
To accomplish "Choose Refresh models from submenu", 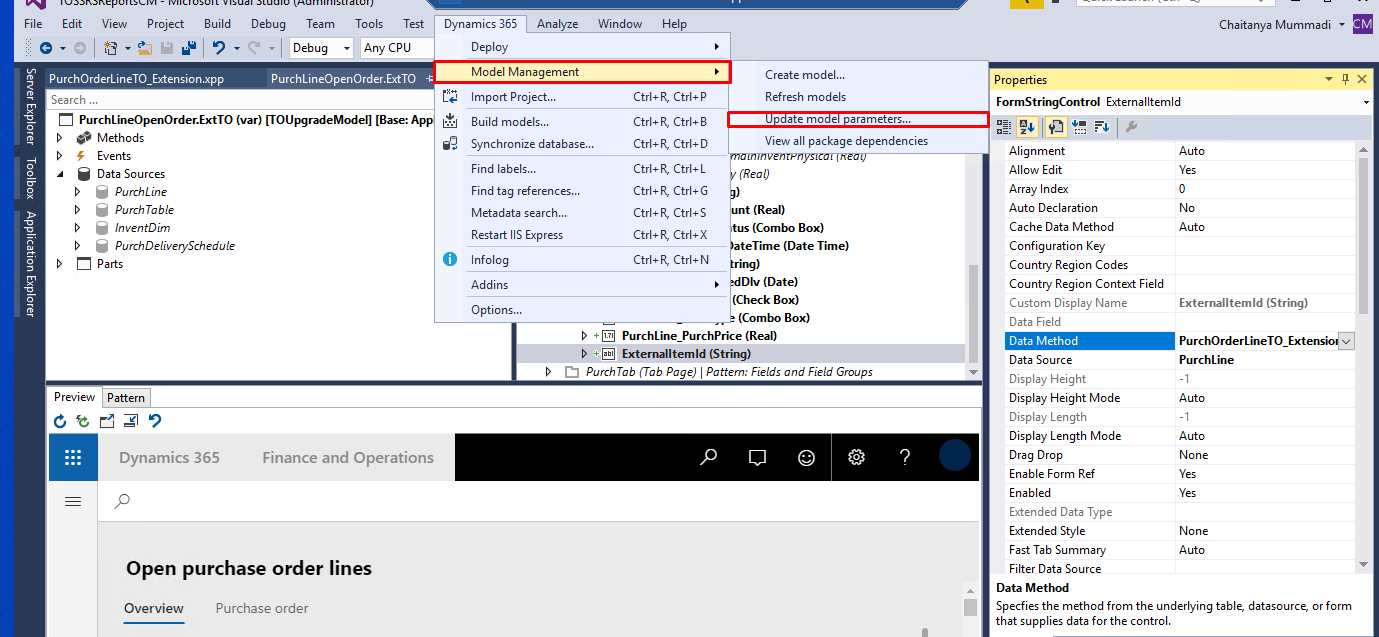I will (x=805, y=97).
